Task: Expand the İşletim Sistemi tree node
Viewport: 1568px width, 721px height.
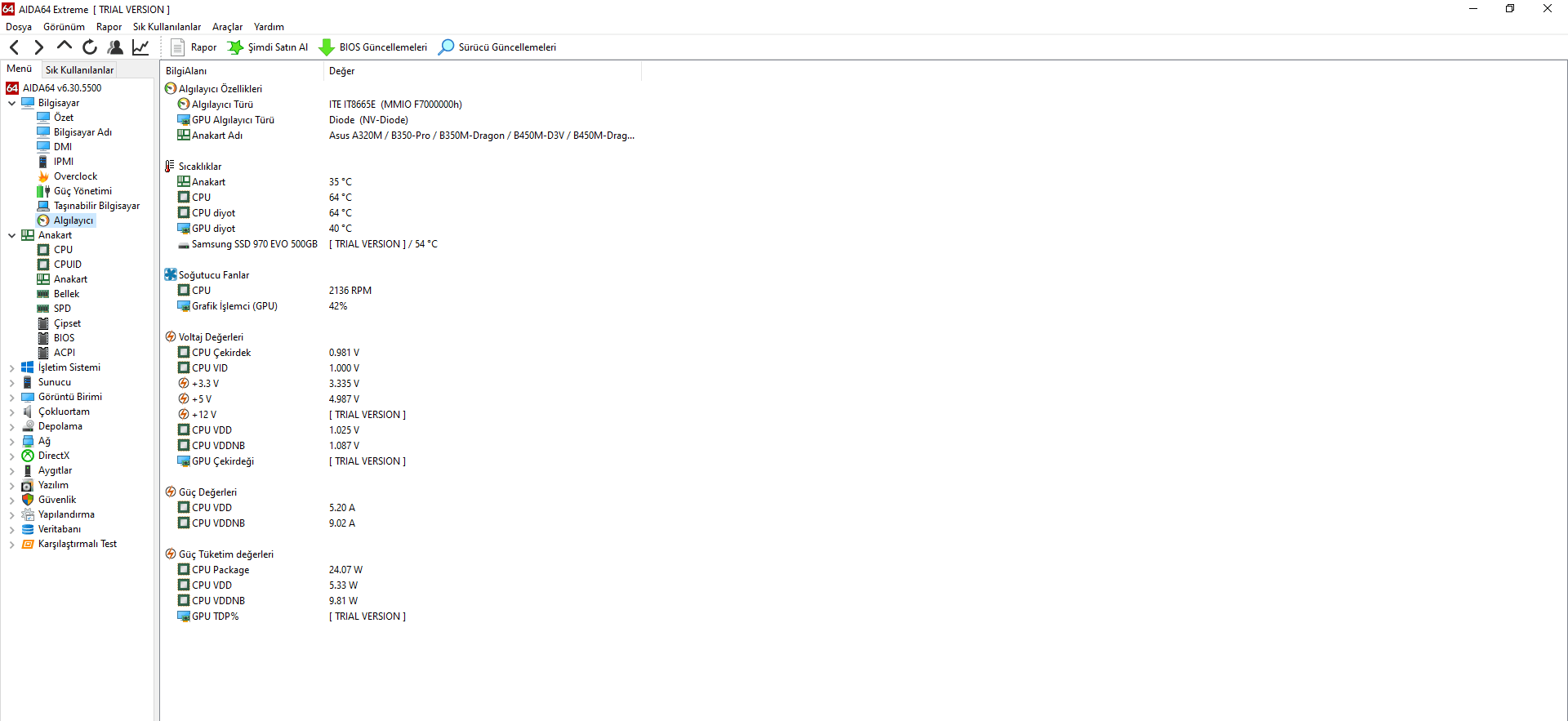Action: [11, 367]
